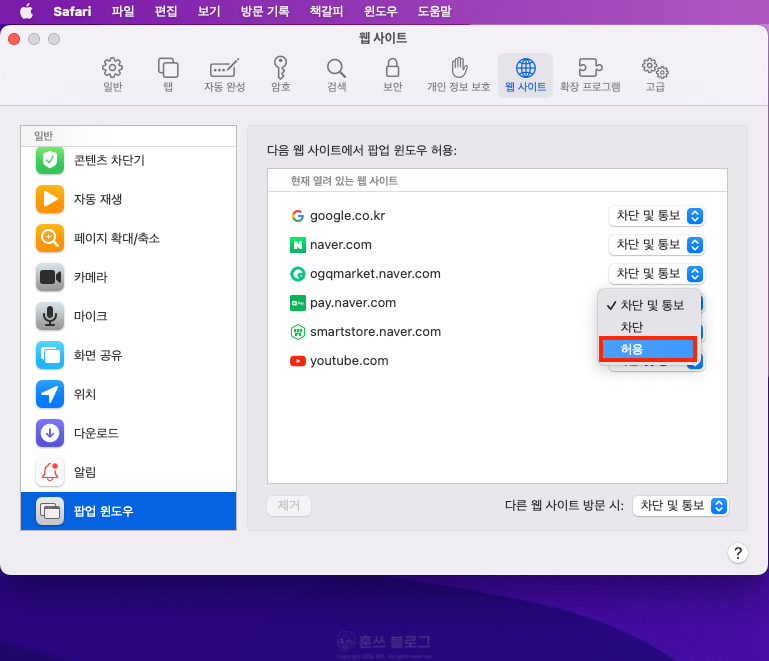Image resolution: width=769 pixels, height=661 pixels.
Task: Open the 암호 (Passwords) key icon tab
Action: point(281,75)
